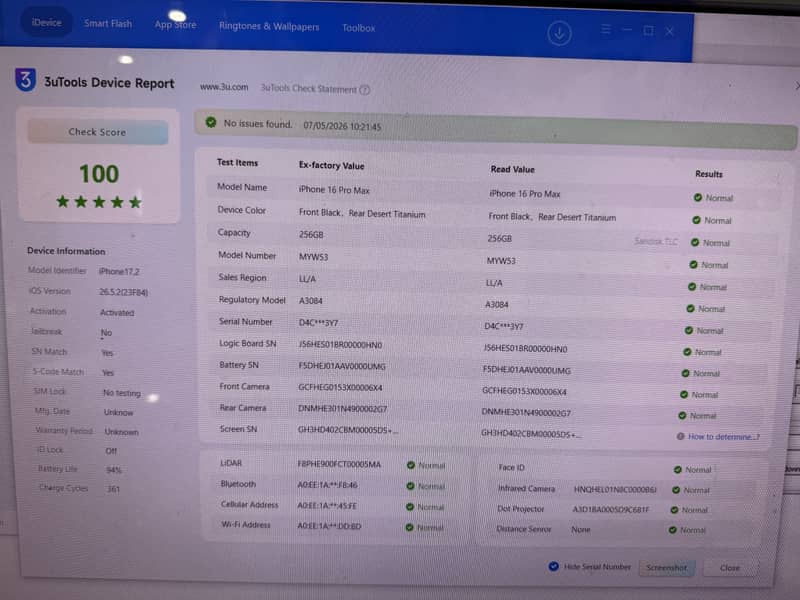Click the score value 100
The height and width of the screenshot is (600, 800).
(99, 174)
